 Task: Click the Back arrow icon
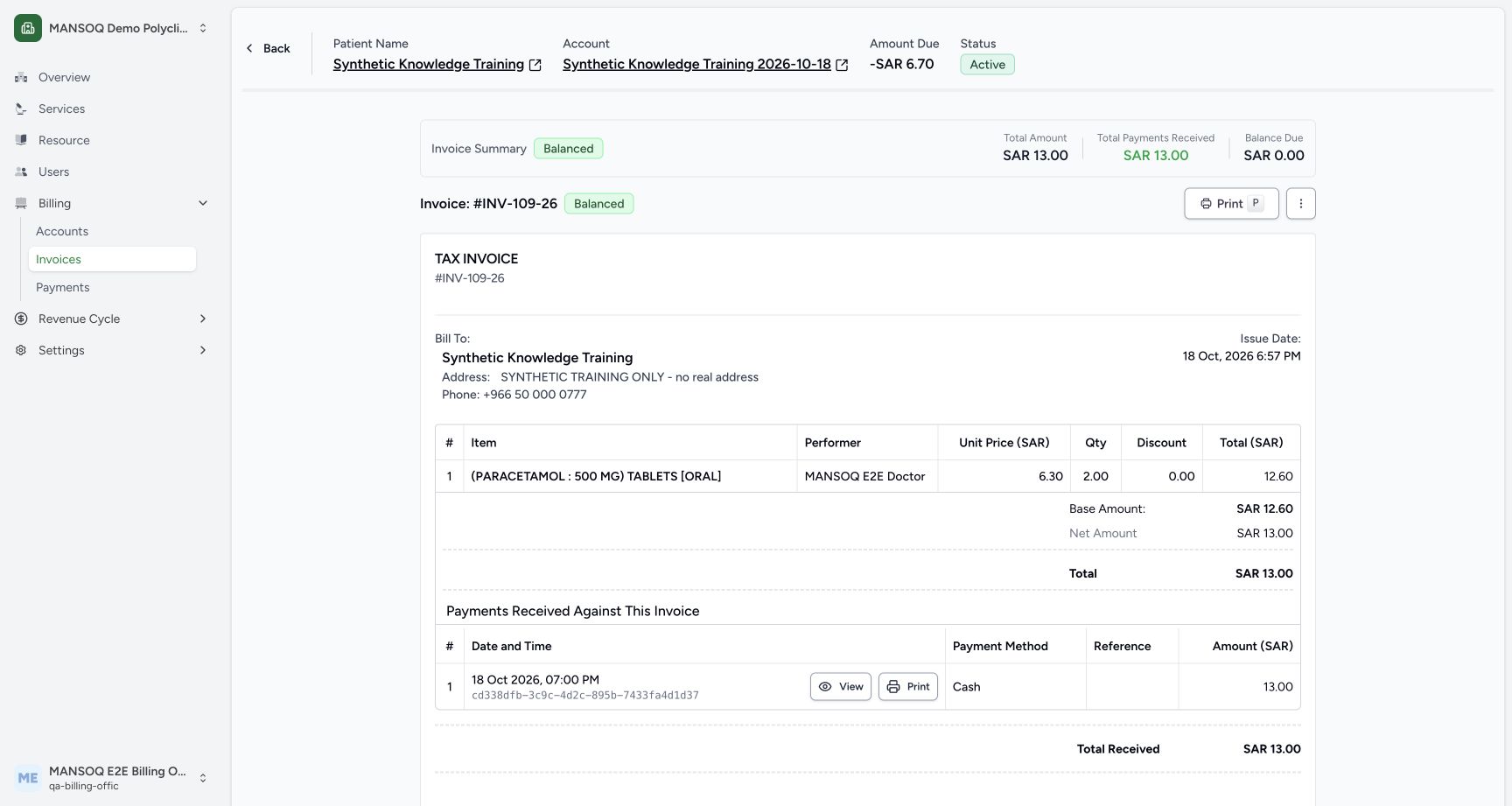(249, 48)
